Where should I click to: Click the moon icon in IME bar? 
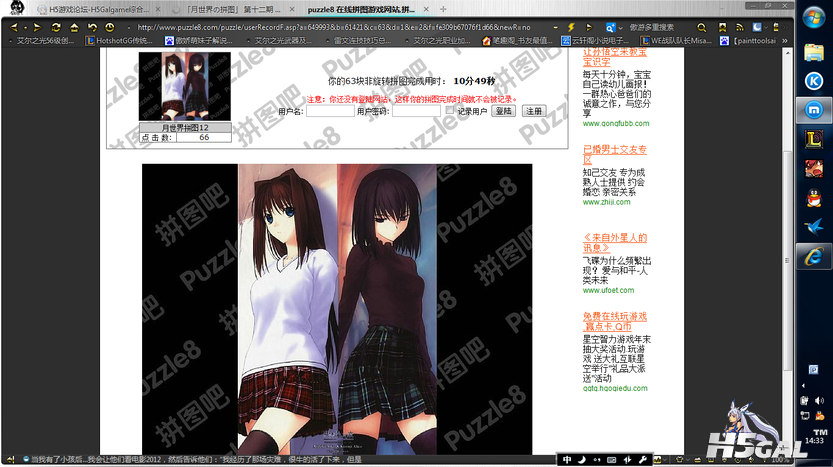582,460
